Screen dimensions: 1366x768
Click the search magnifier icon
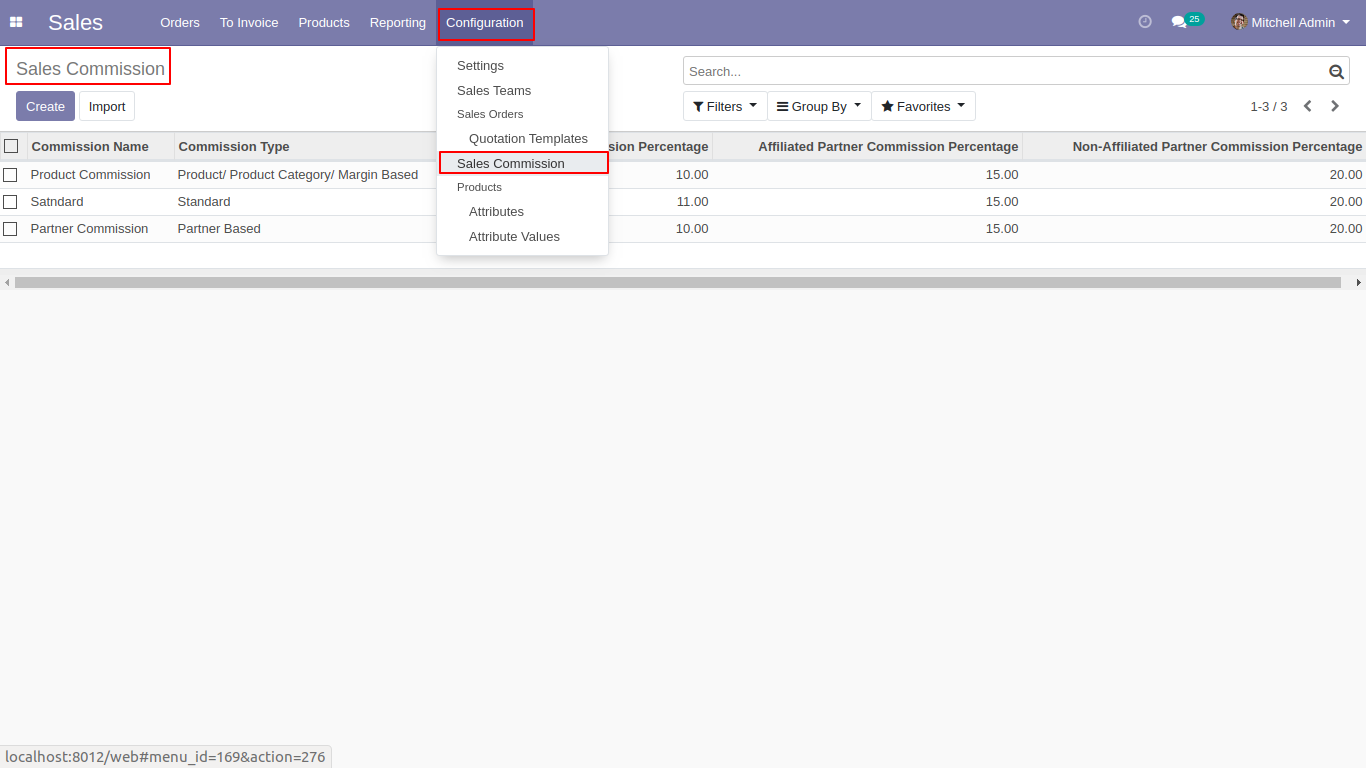(1336, 71)
